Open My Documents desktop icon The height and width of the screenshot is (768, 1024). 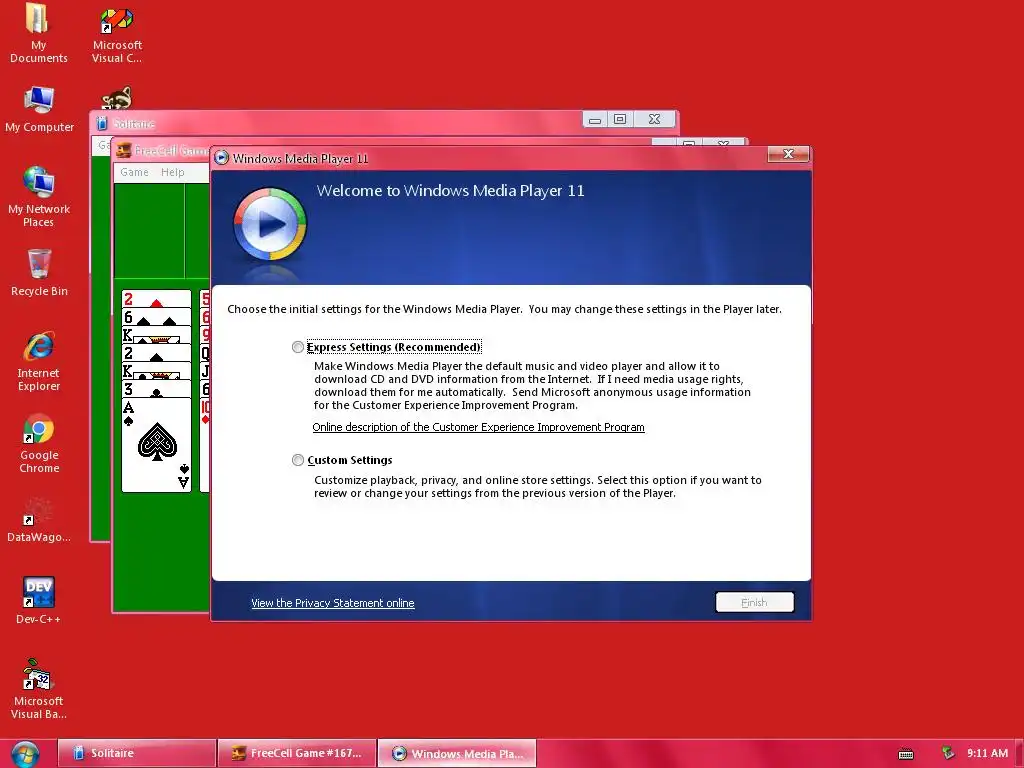(x=39, y=33)
